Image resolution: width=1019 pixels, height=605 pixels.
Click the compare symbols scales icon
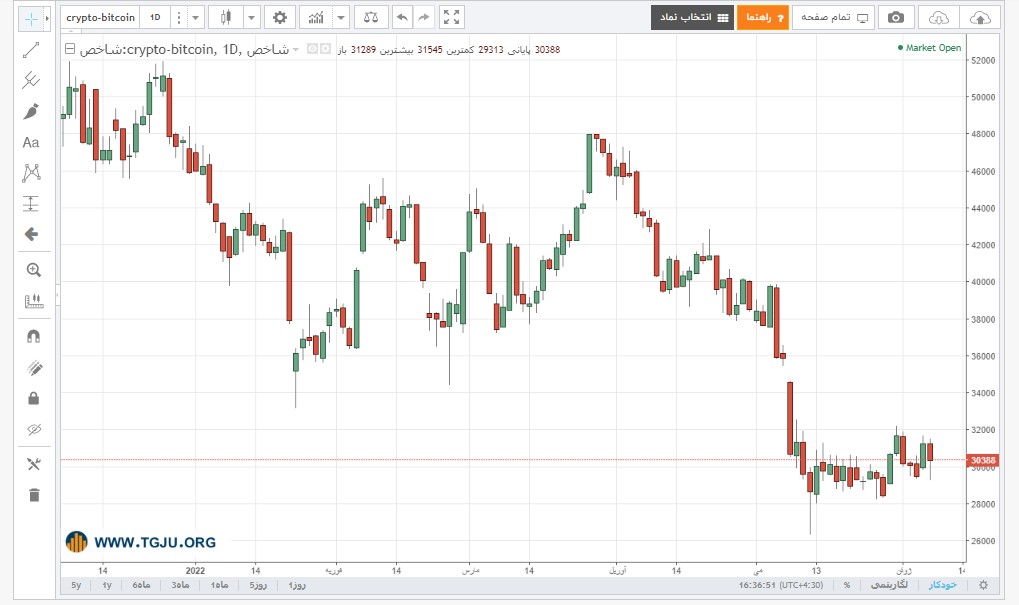tap(371, 18)
